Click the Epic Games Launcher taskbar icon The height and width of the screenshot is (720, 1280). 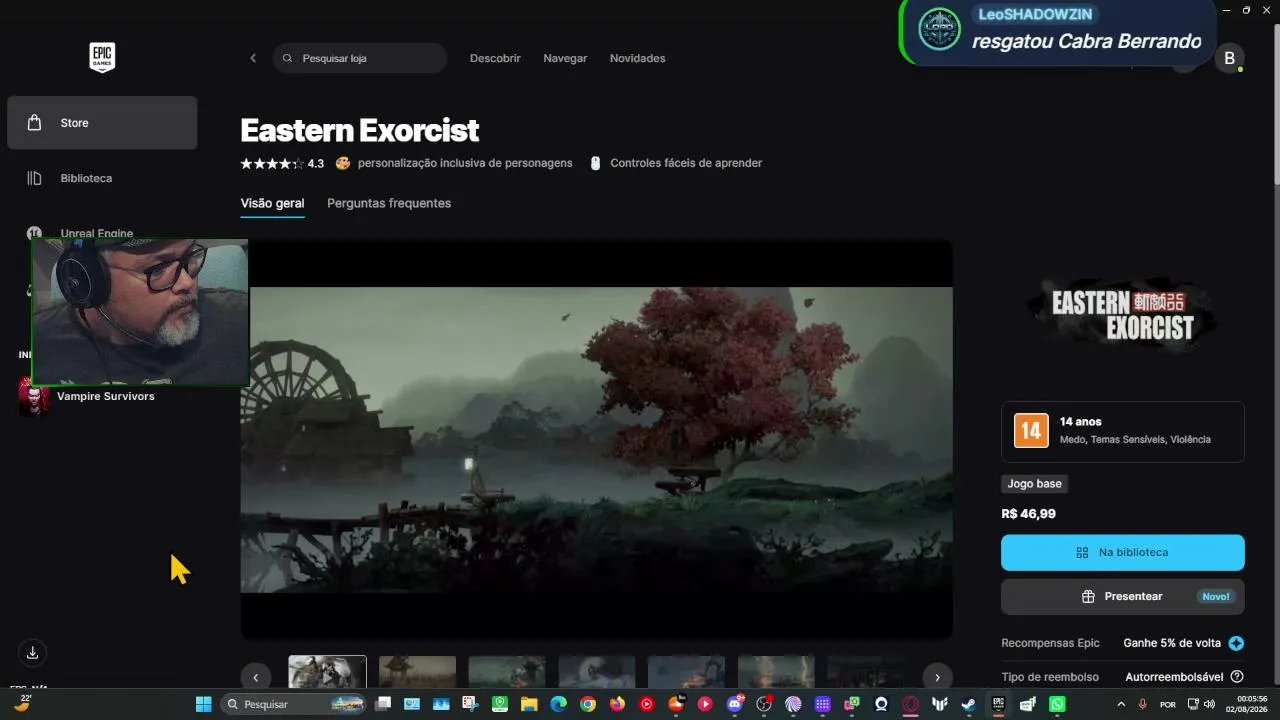click(x=998, y=704)
